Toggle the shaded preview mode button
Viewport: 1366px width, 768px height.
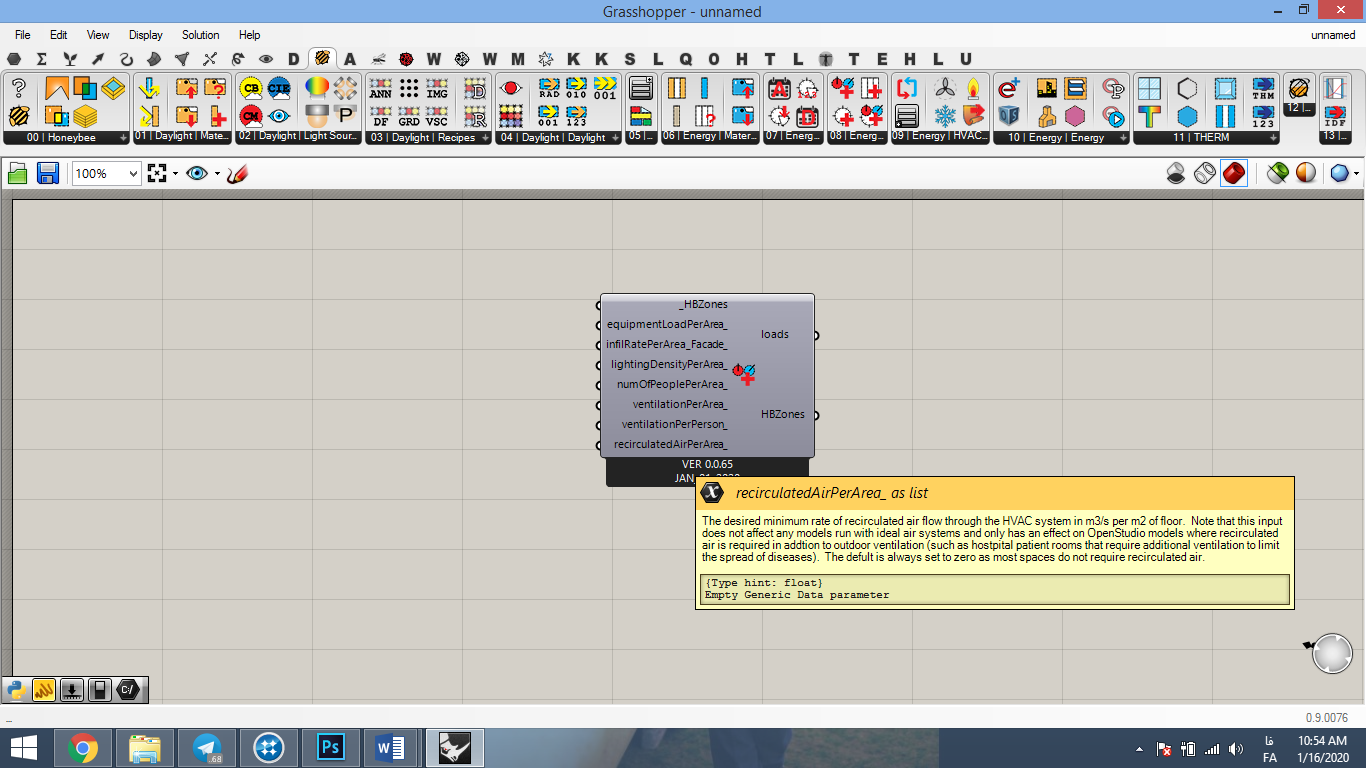coord(1234,174)
